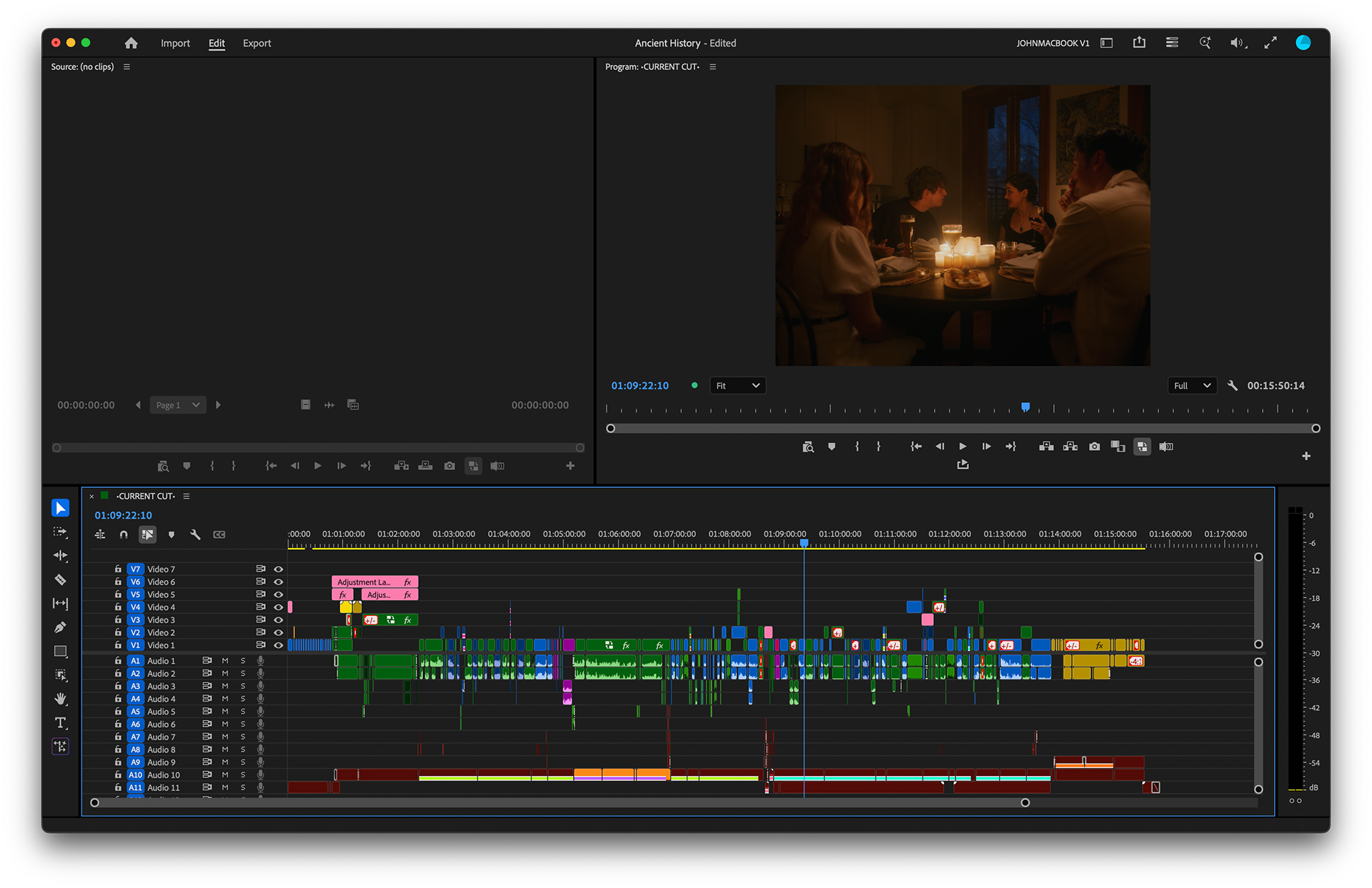Click the timeline ruler at 01:05:00:00
The height and width of the screenshot is (888, 1372).
click(564, 534)
